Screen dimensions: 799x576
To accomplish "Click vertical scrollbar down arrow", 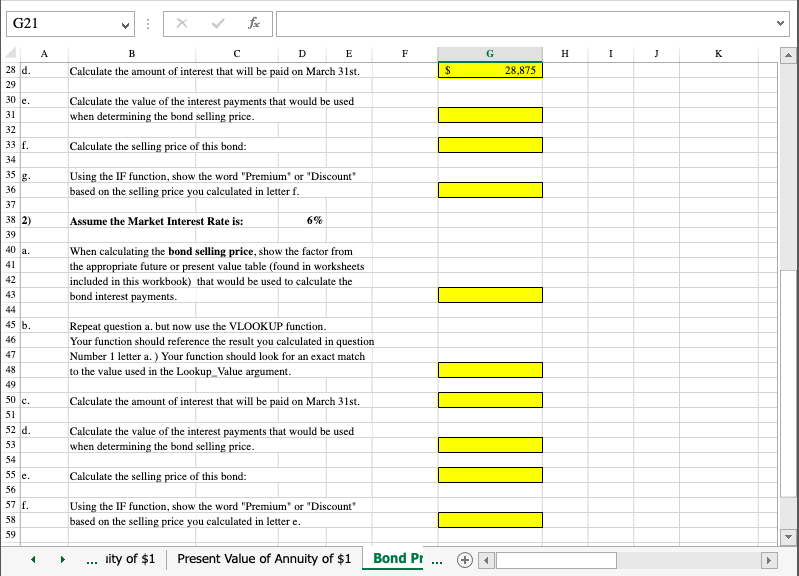I will (x=788, y=536).
